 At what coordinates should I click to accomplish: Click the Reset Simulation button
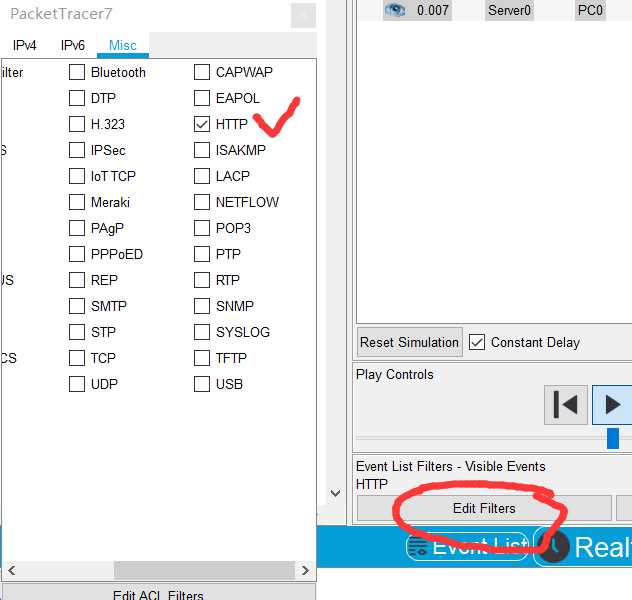(x=410, y=342)
